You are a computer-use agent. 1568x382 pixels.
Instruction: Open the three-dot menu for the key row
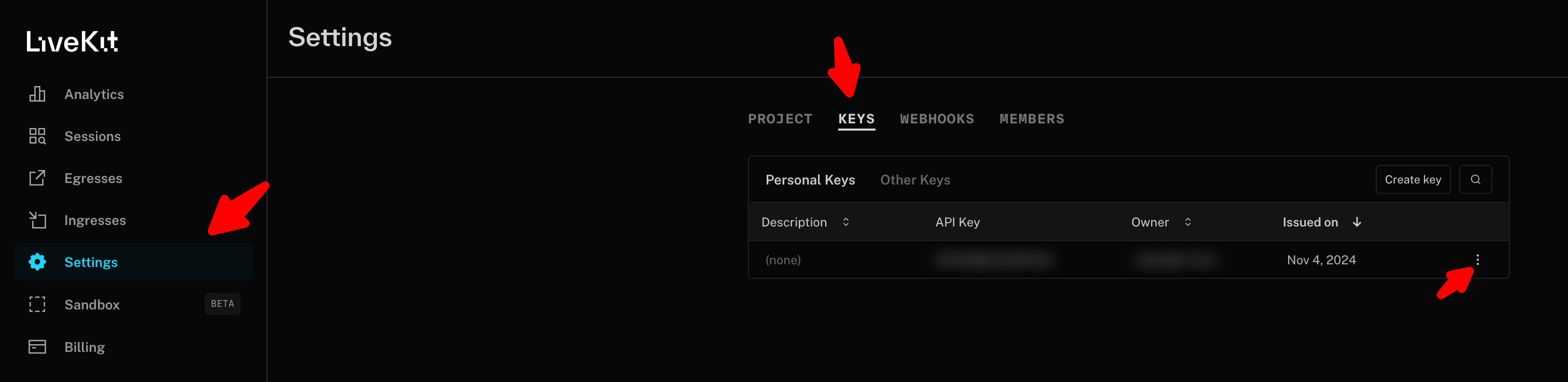click(x=1477, y=260)
